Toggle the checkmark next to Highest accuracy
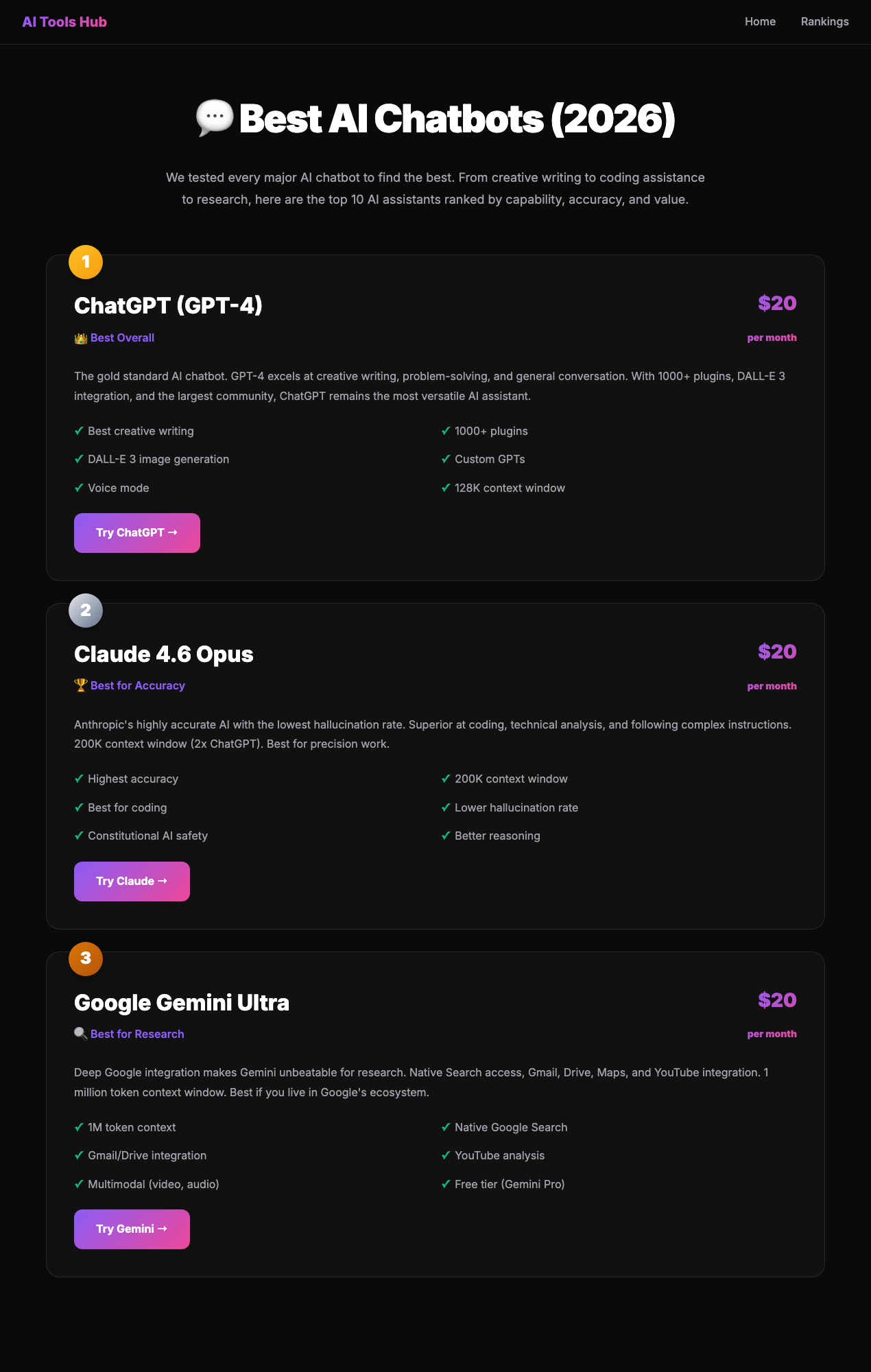The image size is (871, 1372). pyautogui.click(x=78, y=779)
